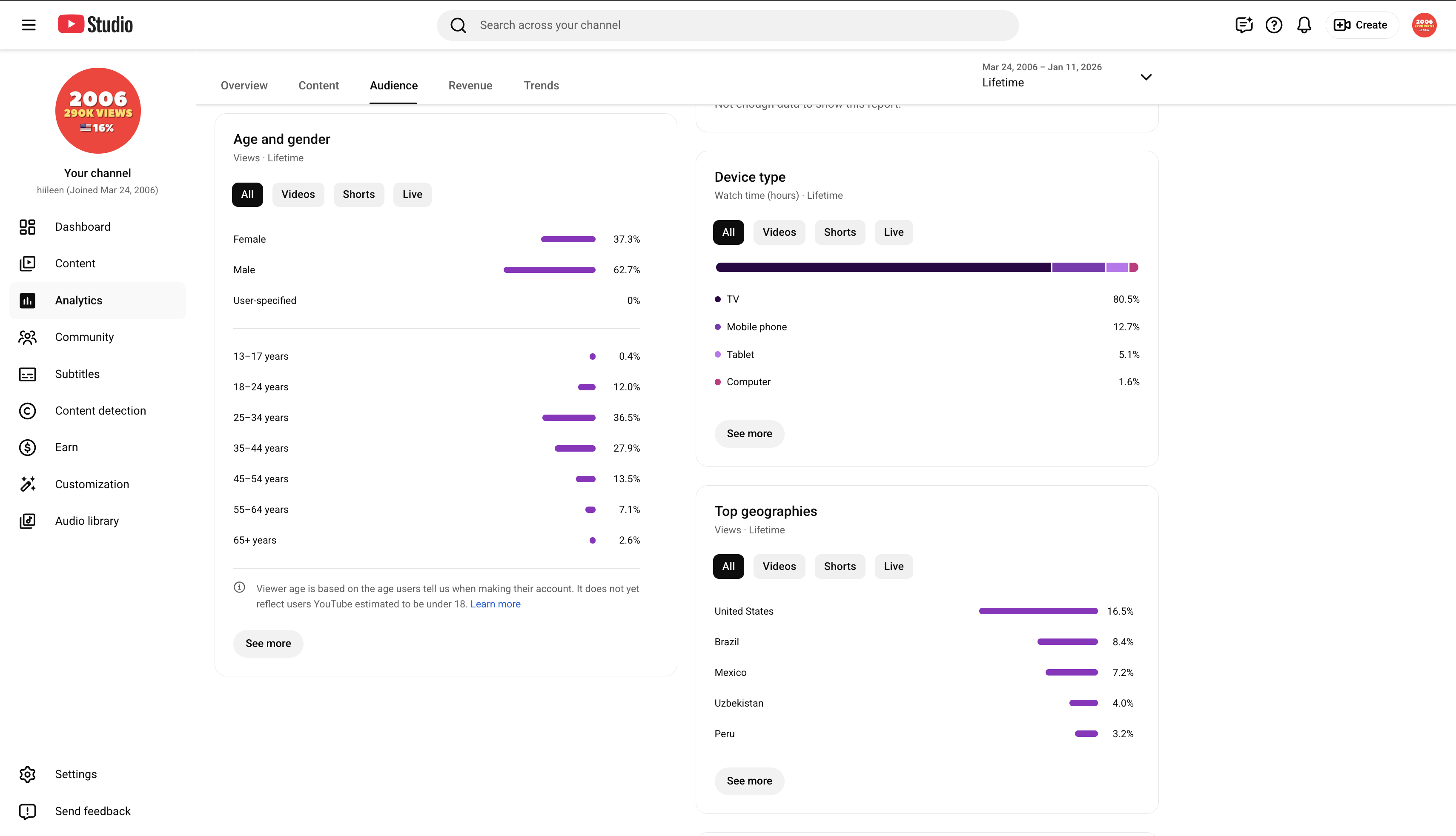Click the Send feedback icon
This screenshot has height=836, width=1456.
click(x=28, y=811)
